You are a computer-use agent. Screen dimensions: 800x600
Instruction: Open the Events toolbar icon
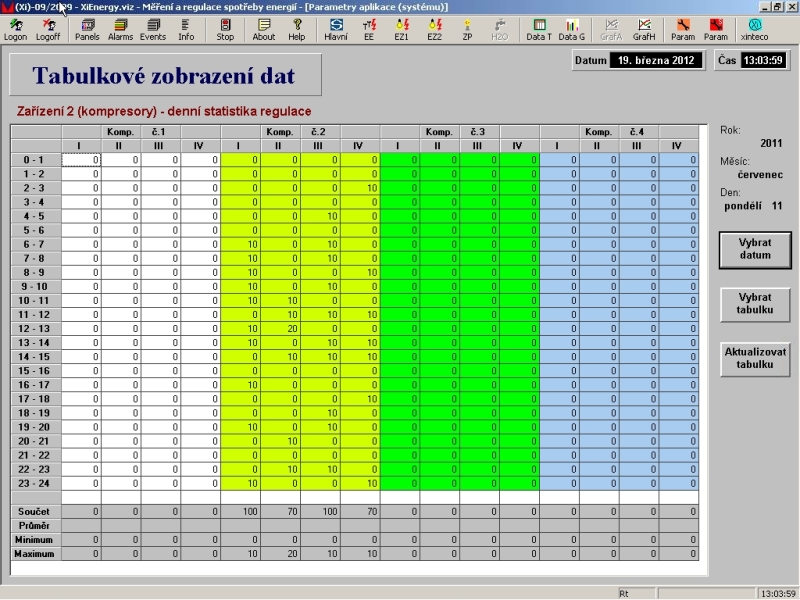point(153,30)
